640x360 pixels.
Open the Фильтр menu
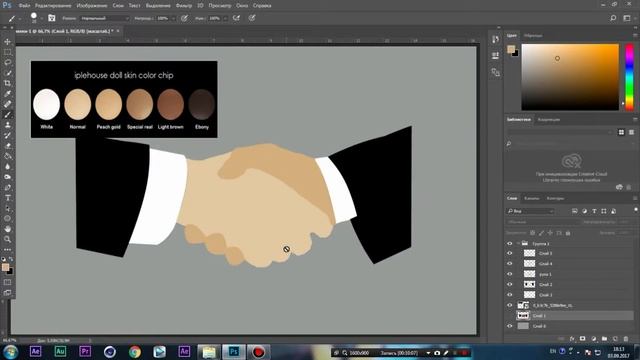pyautogui.click(x=184, y=6)
